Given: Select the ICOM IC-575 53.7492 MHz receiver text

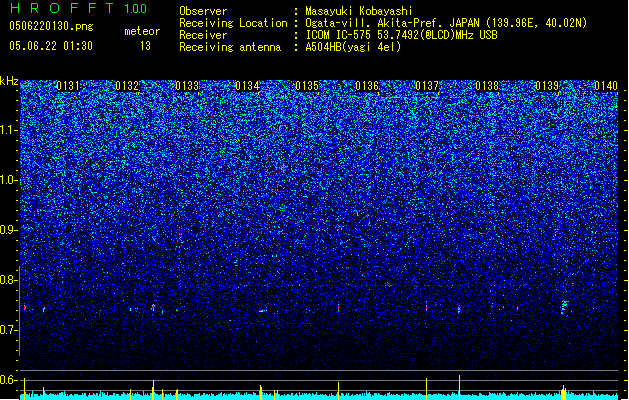Looking at the screenshot, I should [402, 35].
